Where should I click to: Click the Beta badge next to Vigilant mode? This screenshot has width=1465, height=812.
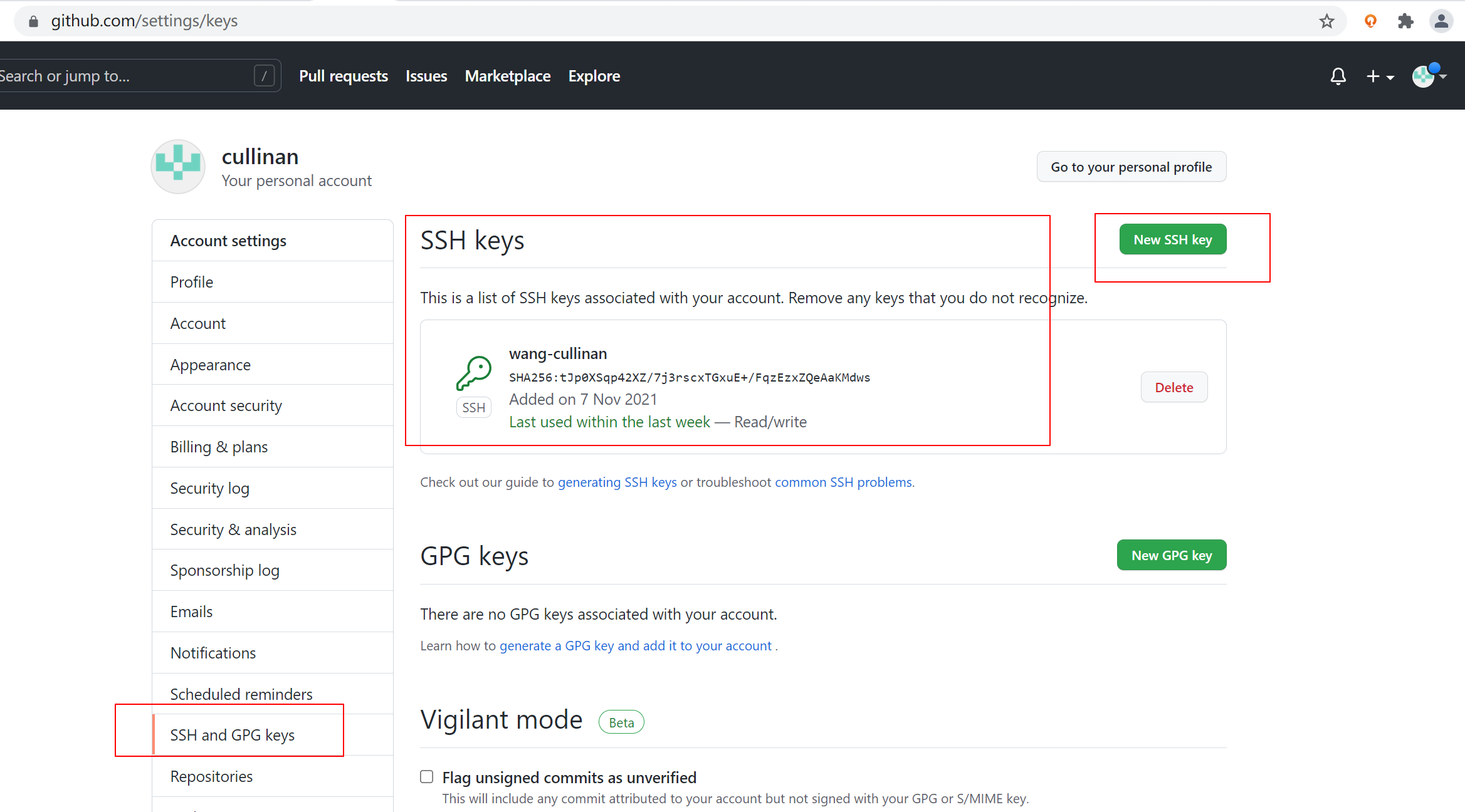pyautogui.click(x=621, y=722)
